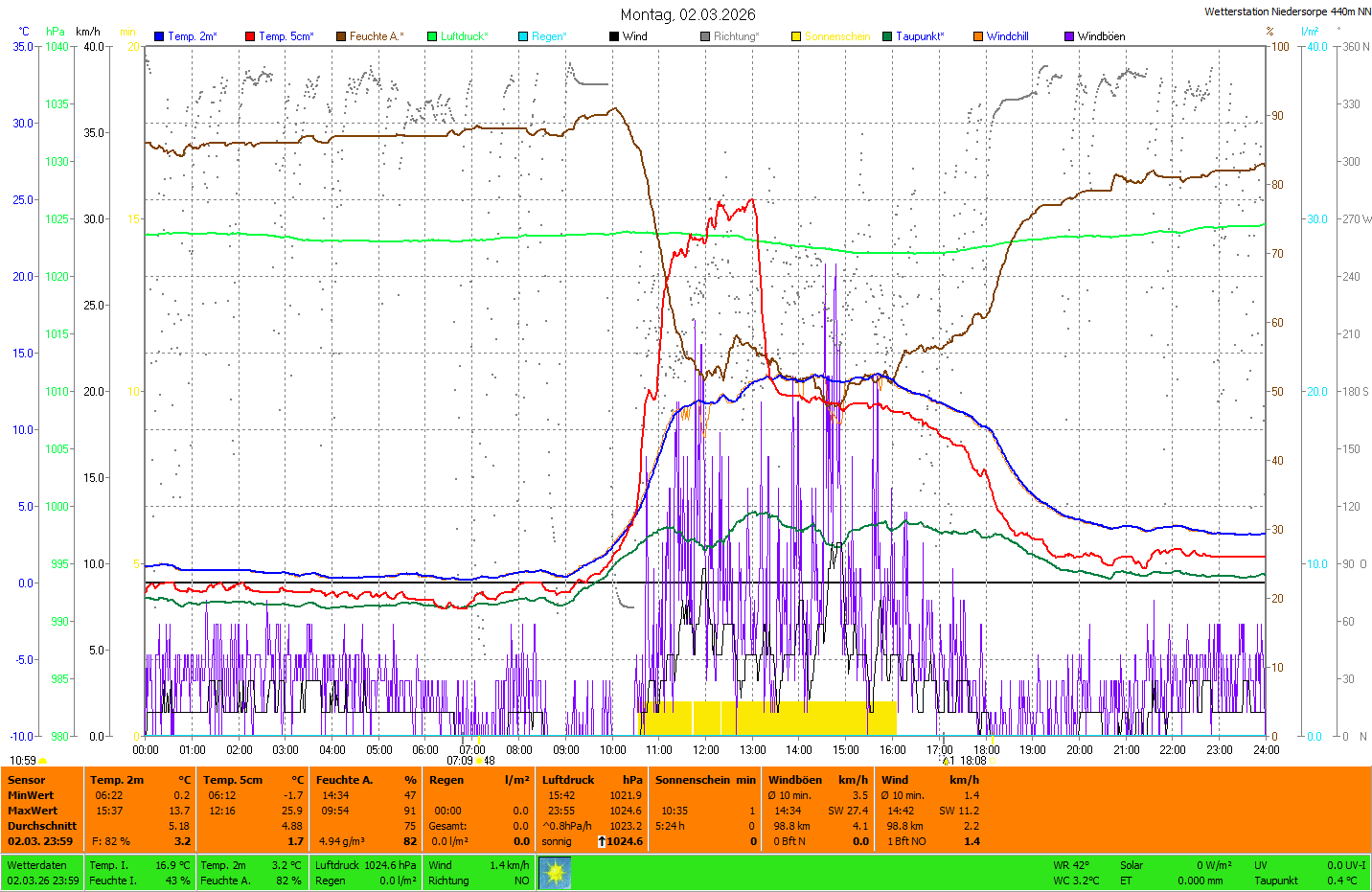Image resolution: width=1372 pixels, height=892 pixels.
Task: Click the Wetterdaten label in green bar
Action: pos(36,865)
